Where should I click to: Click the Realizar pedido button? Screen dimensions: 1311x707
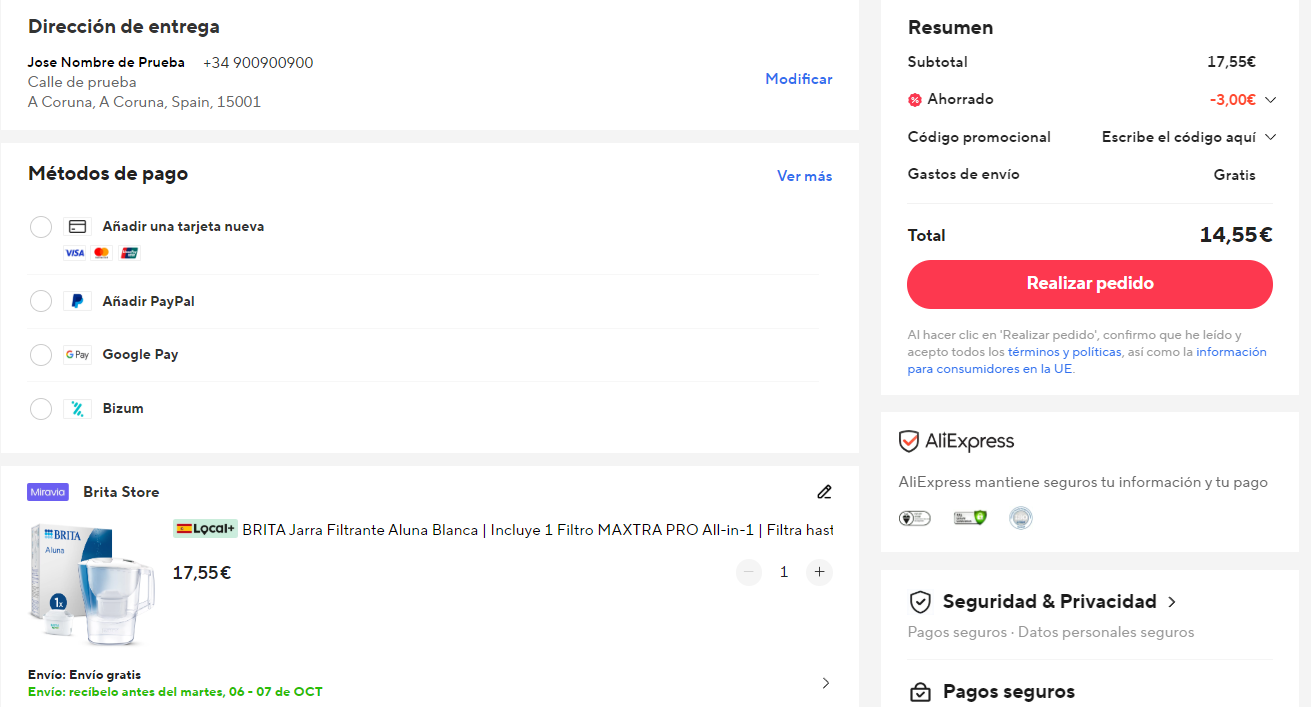pos(1089,284)
